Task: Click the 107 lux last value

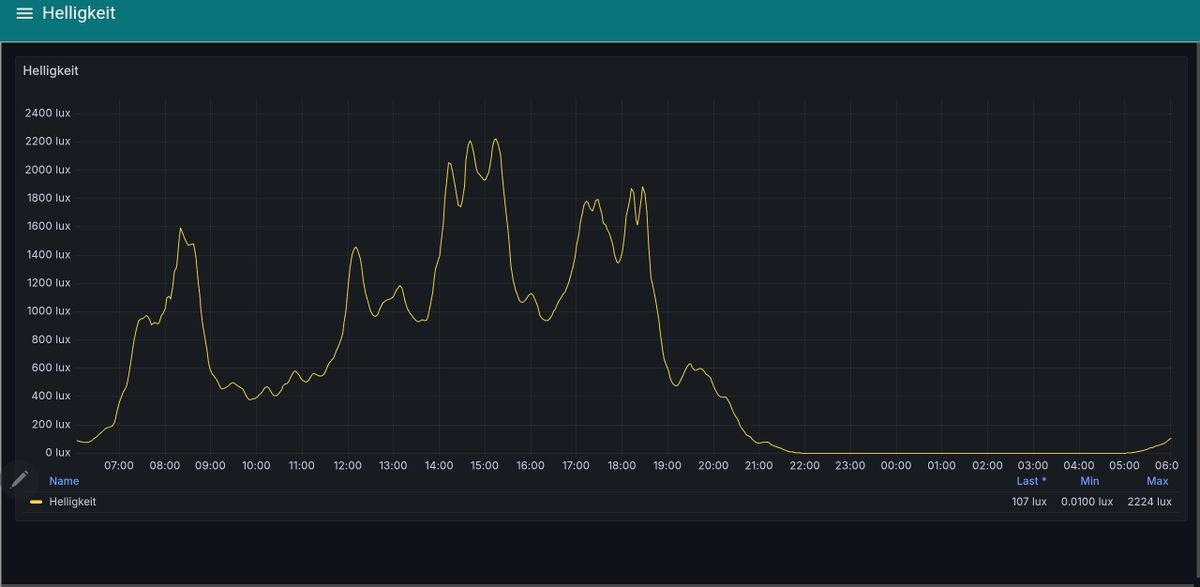Action: pos(1029,502)
